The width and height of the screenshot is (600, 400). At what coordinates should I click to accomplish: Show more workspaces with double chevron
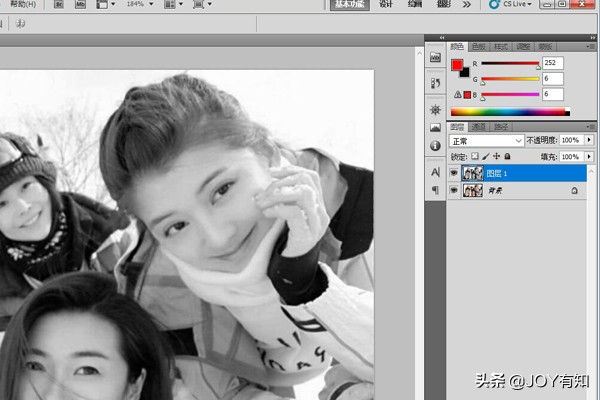click(466, 5)
